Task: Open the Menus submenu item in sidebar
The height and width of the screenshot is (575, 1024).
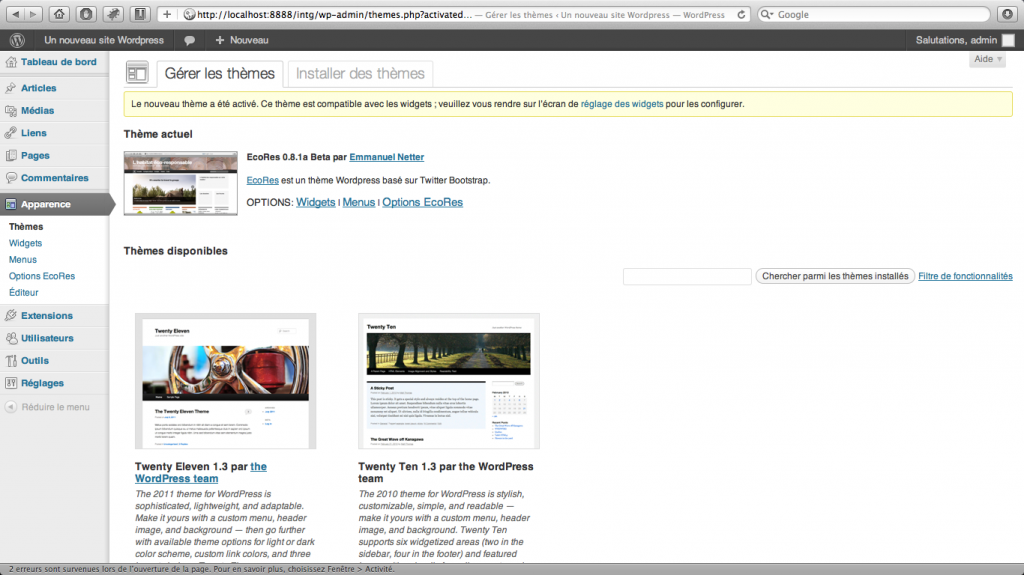Action: 23,259
